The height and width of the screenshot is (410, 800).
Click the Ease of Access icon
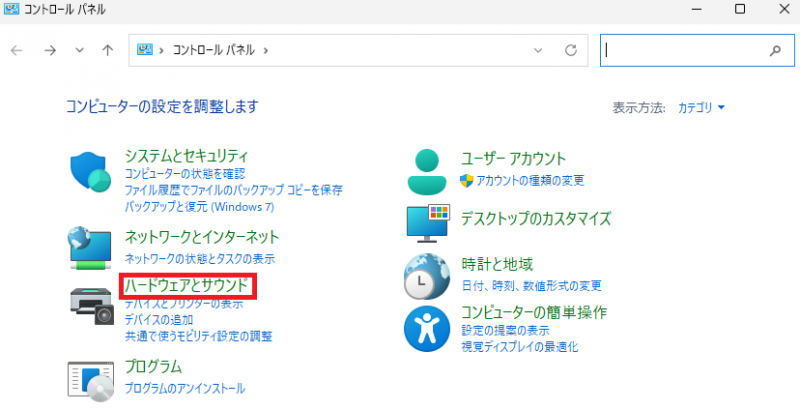428,328
